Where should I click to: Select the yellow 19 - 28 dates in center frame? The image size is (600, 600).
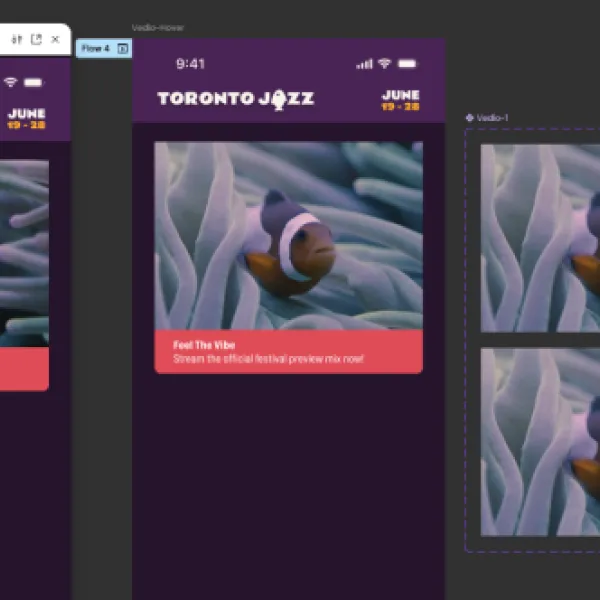401,106
